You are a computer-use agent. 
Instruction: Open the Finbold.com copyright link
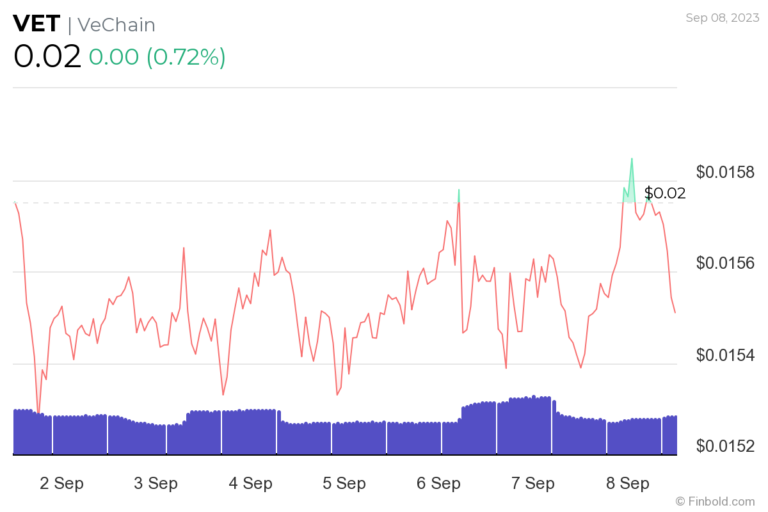[x=714, y=500]
